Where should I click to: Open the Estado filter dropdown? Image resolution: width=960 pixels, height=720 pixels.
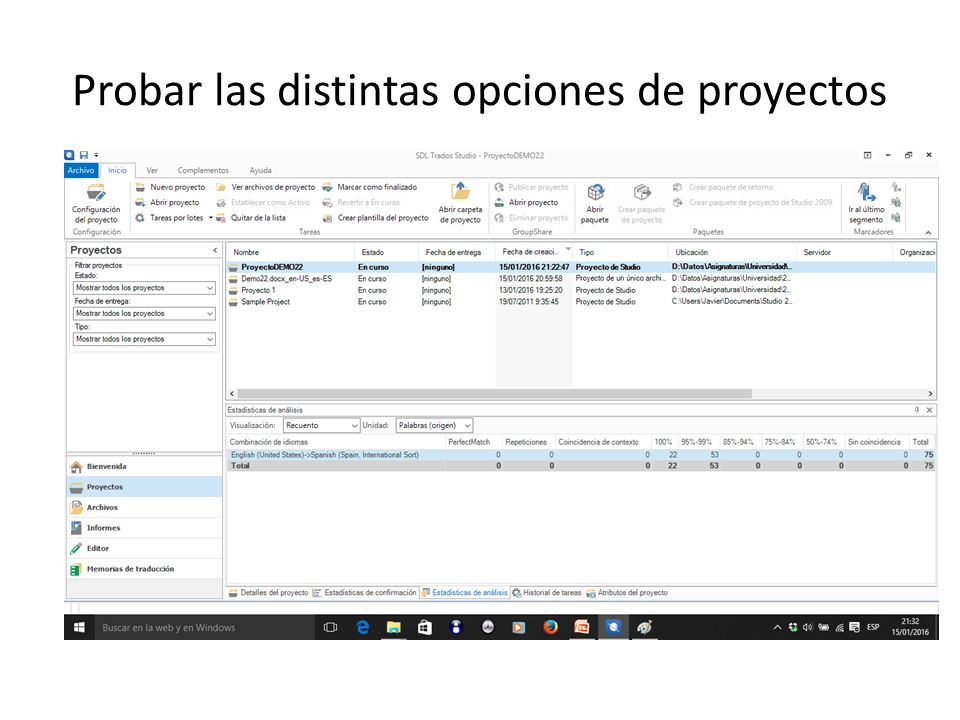144,288
